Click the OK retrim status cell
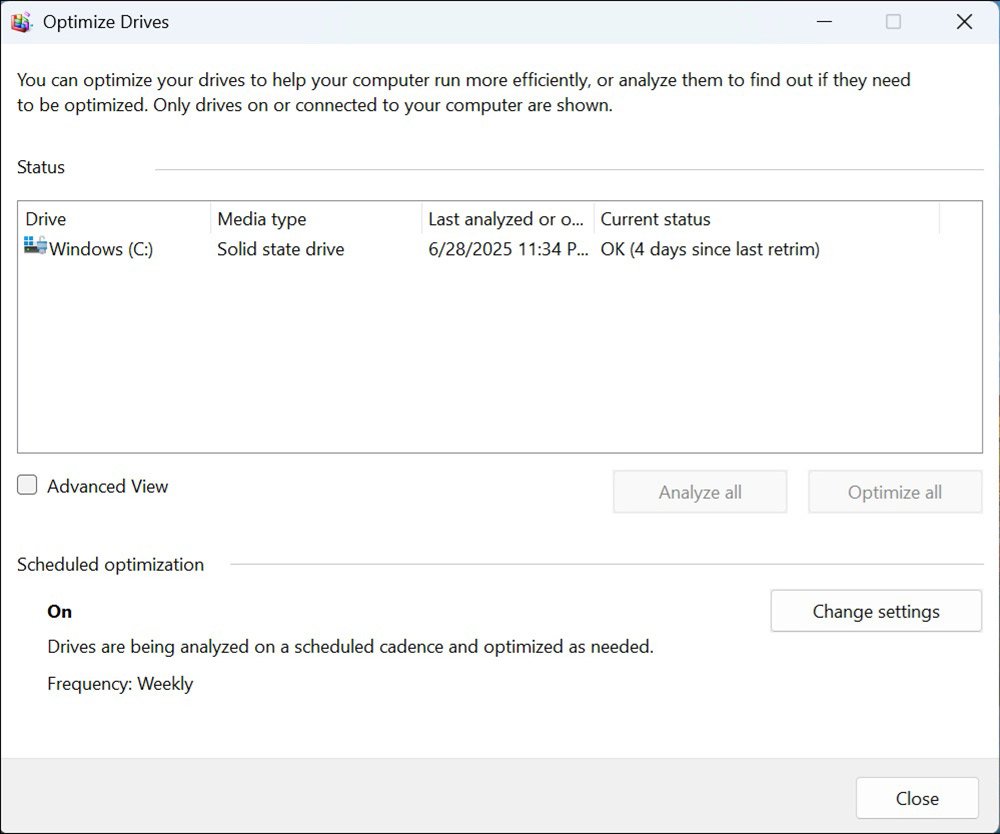1000x834 pixels. click(x=710, y=249)
